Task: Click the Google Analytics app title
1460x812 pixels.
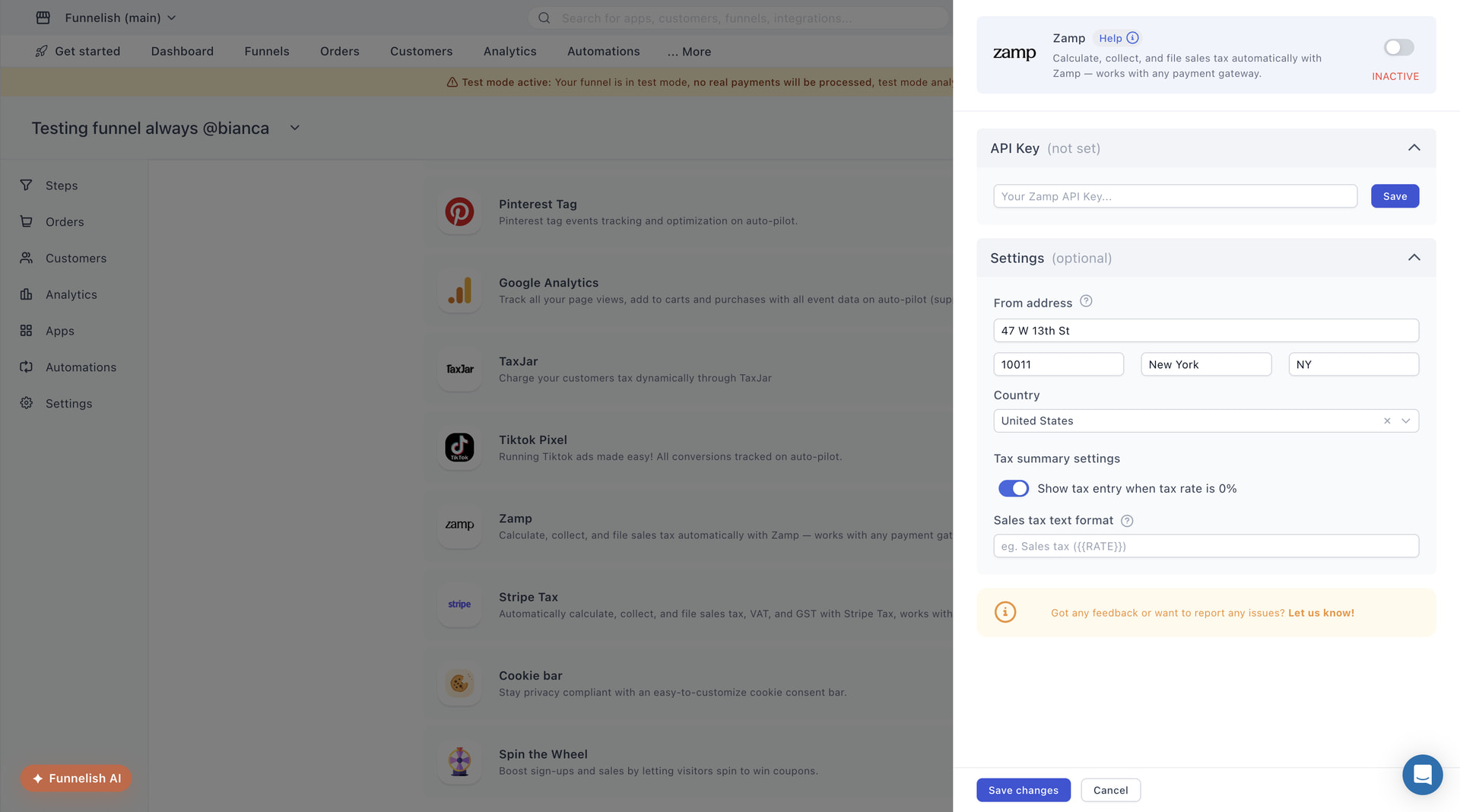Action: 548,282
